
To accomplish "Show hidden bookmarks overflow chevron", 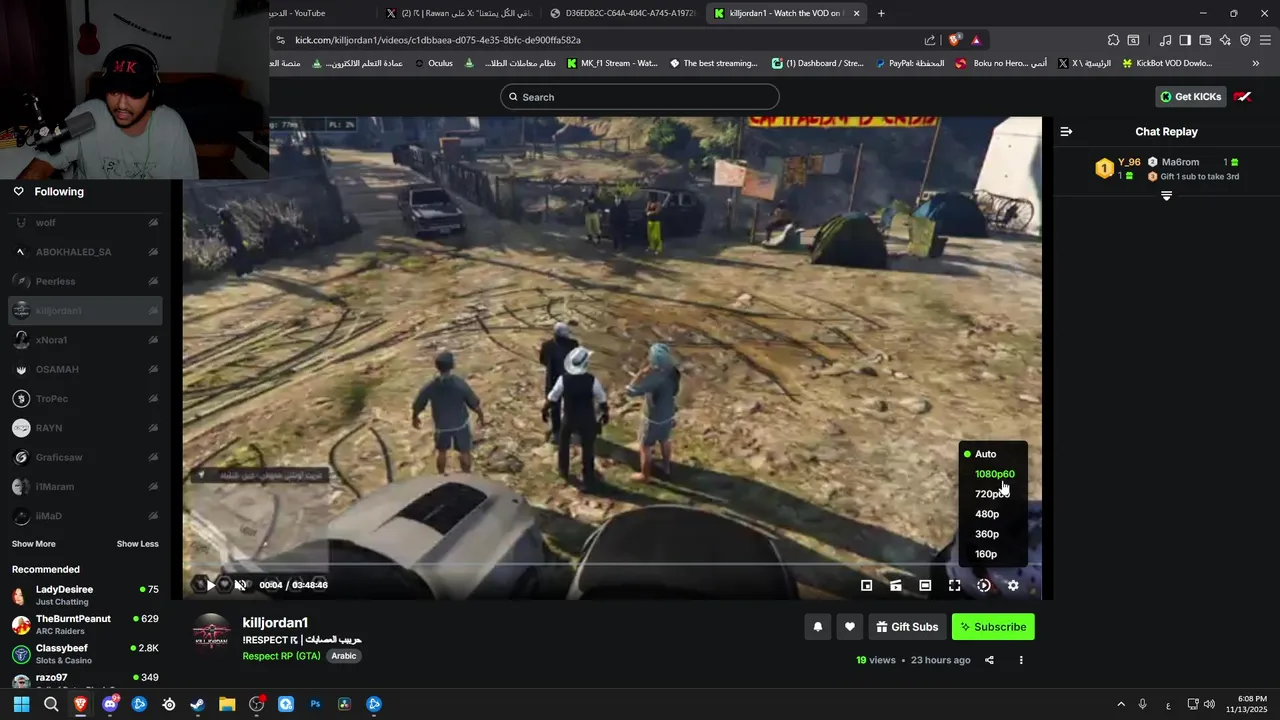I will click(1256, 63).
